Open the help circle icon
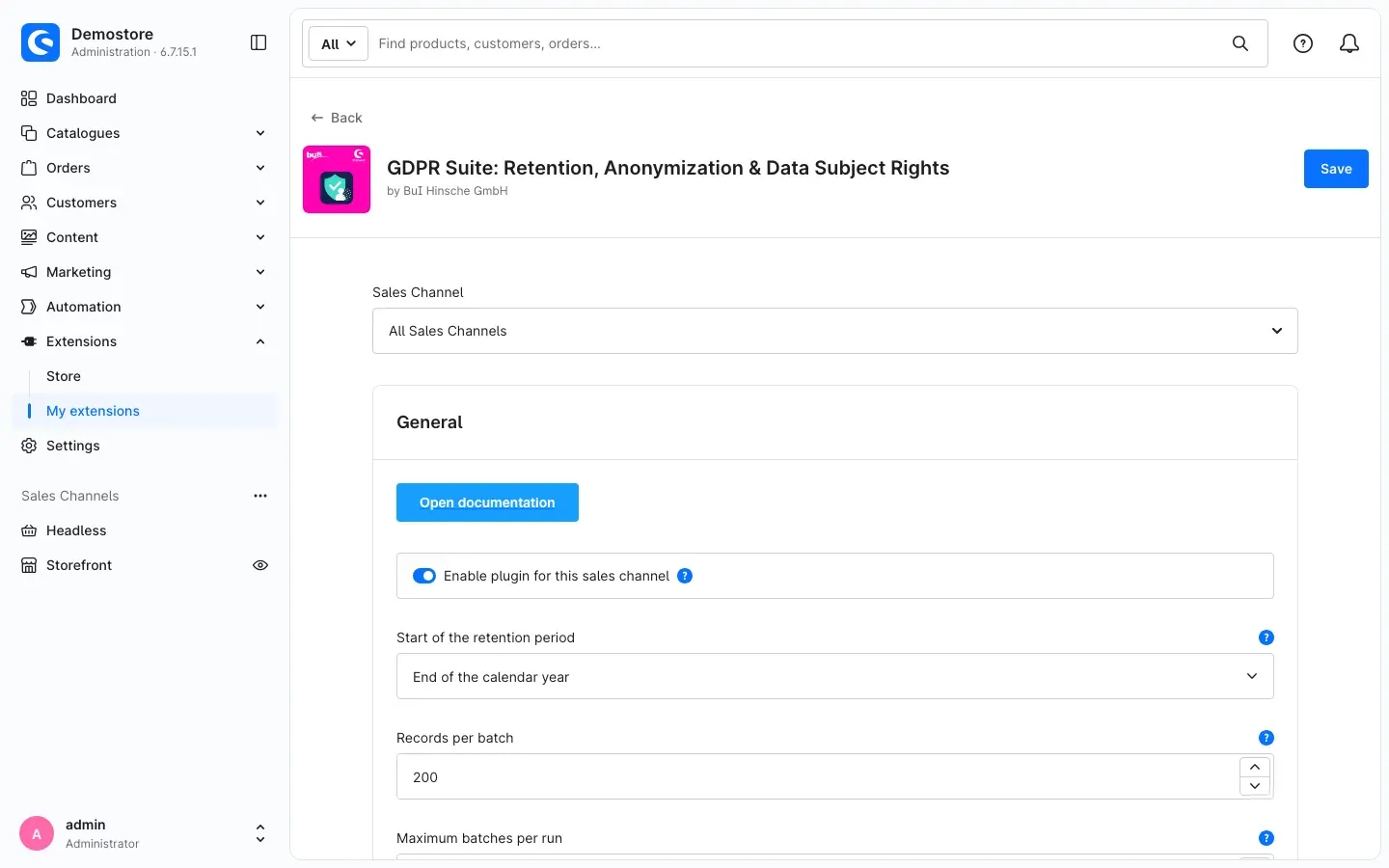 pyautogui.click(x=1303, y=43)
